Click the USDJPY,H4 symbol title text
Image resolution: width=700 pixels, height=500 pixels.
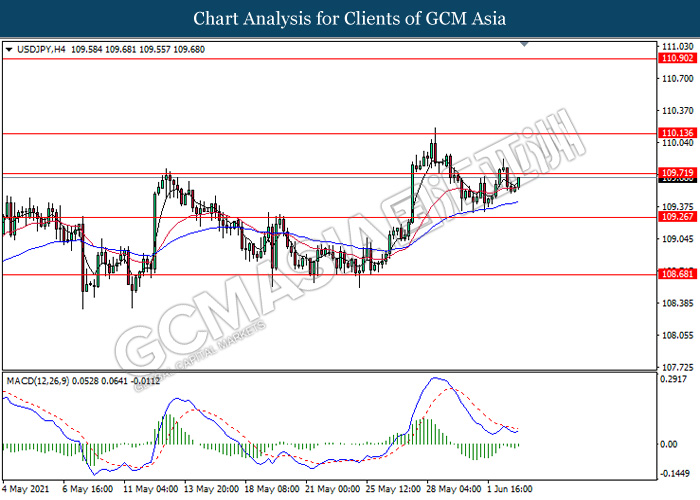pyautogui.click(x=41, y=50)
